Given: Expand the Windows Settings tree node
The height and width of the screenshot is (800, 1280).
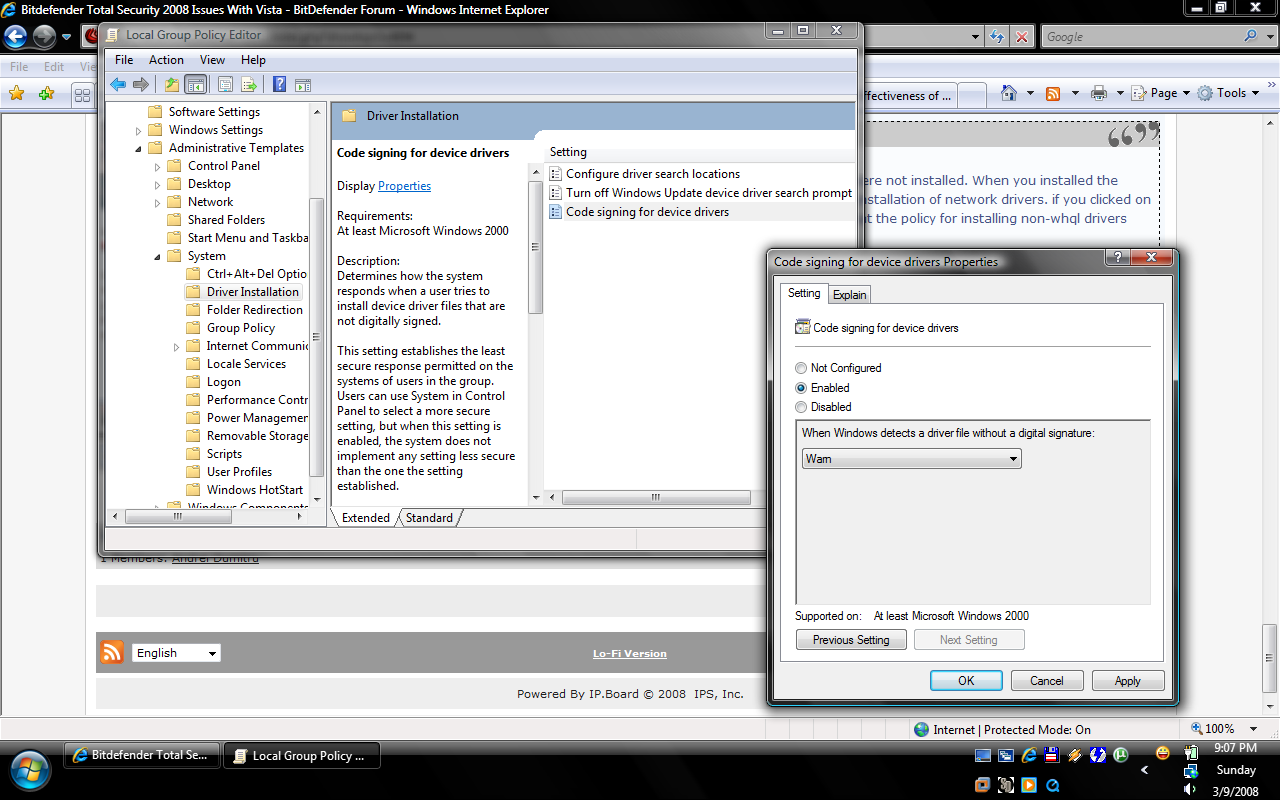Looking at the screenshot, I should (x=138, y=131).
